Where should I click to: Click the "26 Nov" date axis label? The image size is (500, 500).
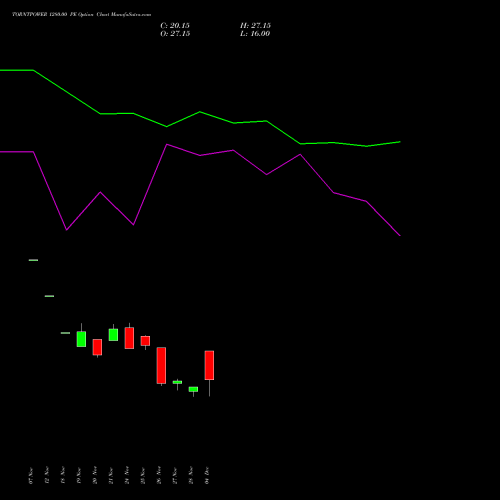[x=159, y=475]
